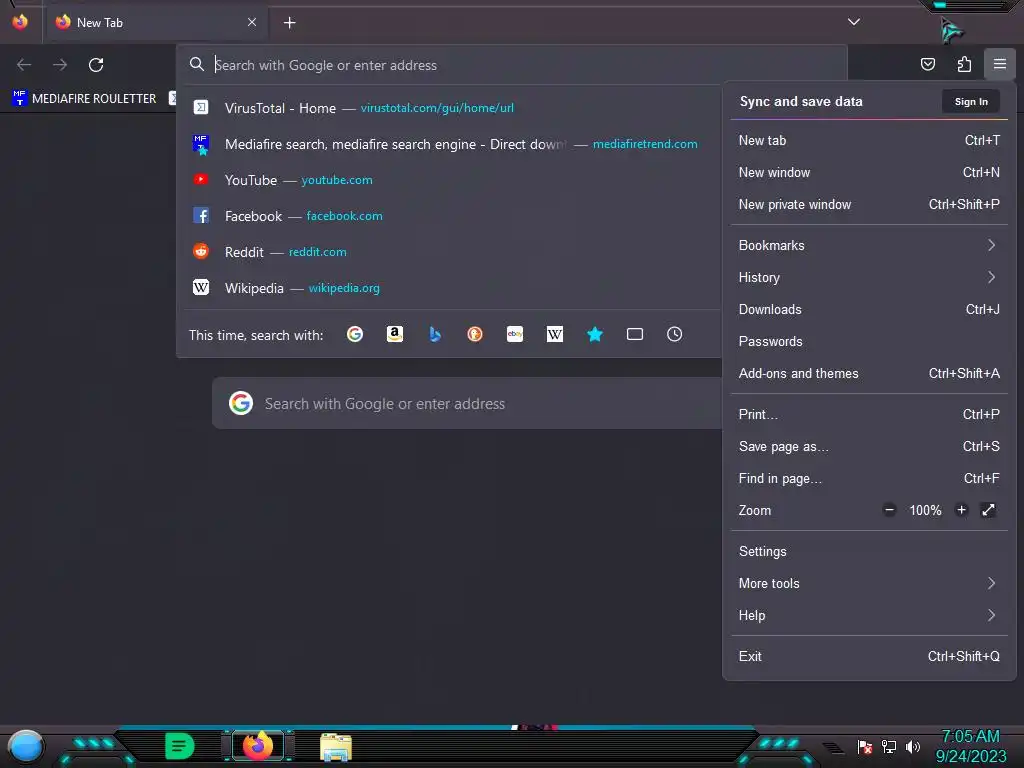Image resolution: width=1024 pixels, height=768 pixels.
Task: Click the page's Google search box
Action: click(x=467, y=404)
